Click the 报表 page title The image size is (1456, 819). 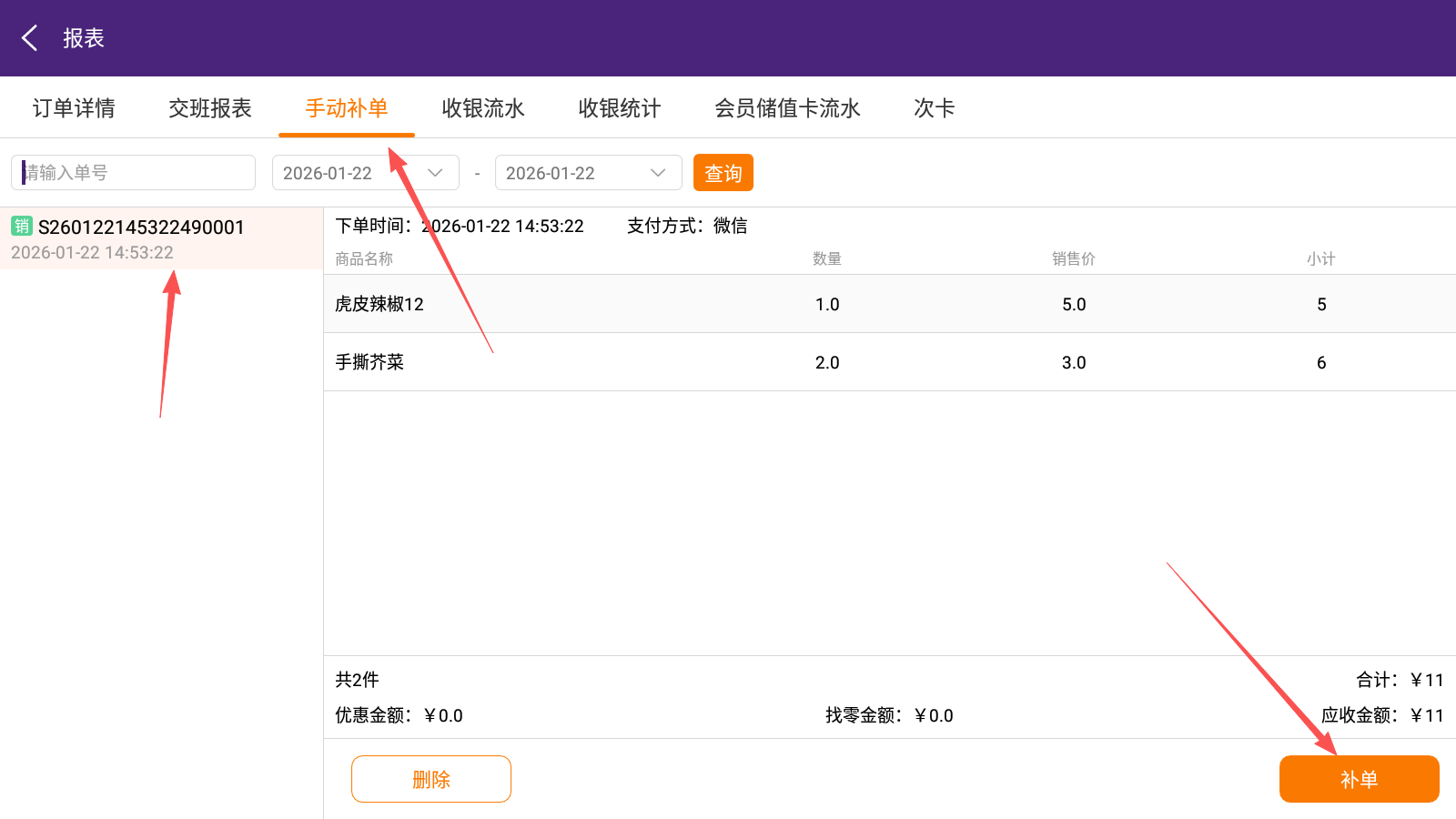click(84, 38)
